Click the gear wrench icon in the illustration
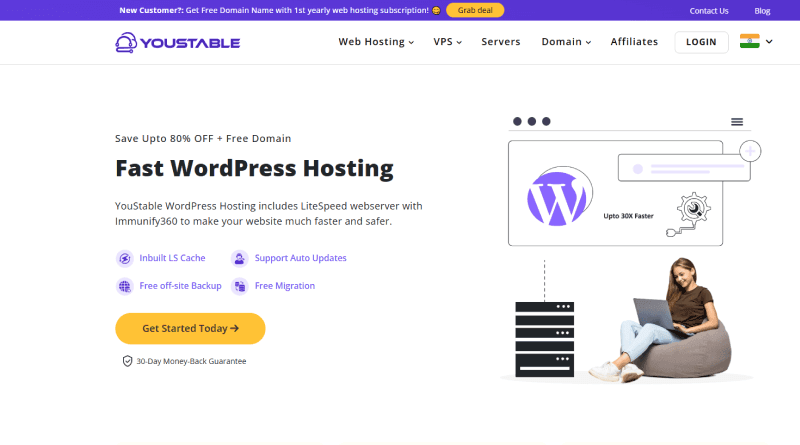The height and width of the screenshot is (445, 800). [693, 208]
